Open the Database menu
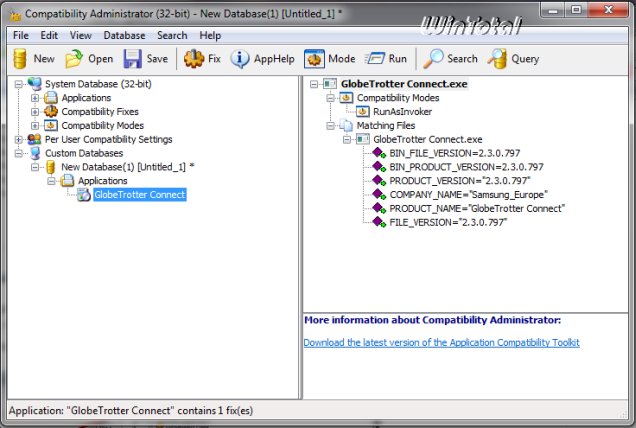 (124, 35)
